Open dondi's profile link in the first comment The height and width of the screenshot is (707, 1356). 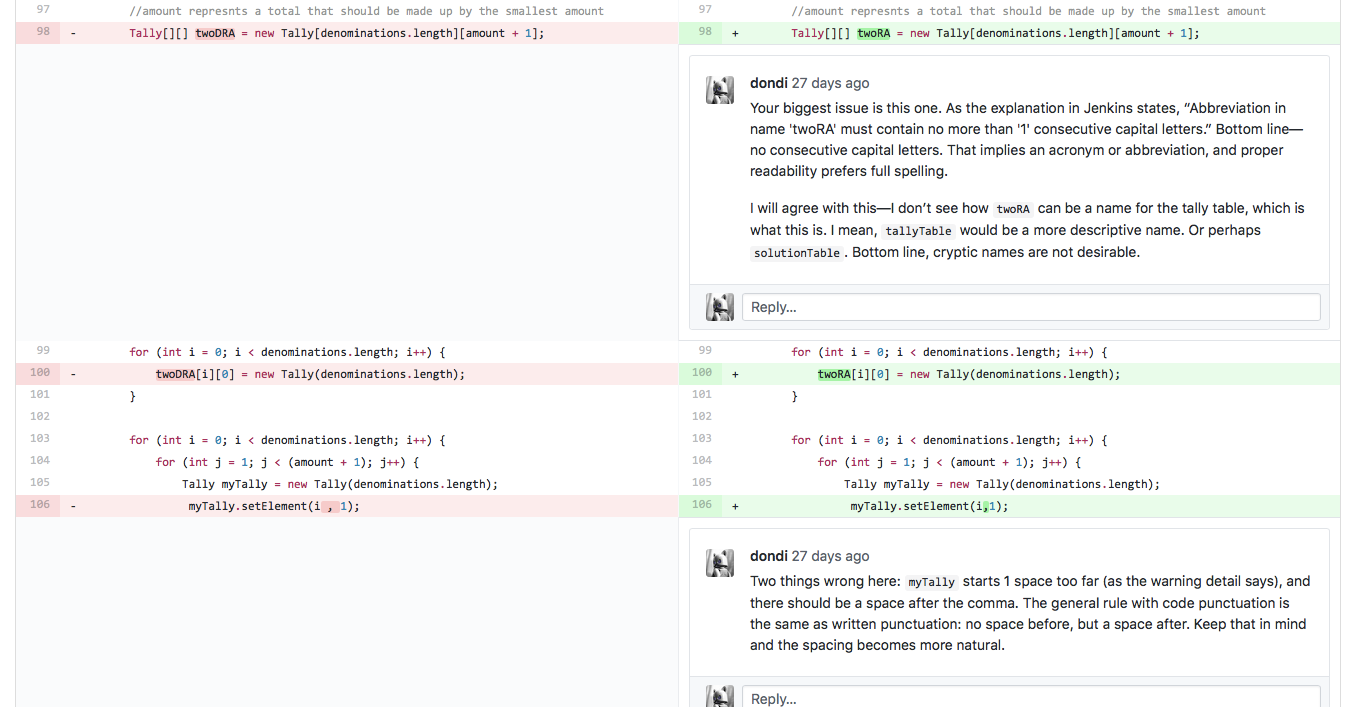click(768, 83)
